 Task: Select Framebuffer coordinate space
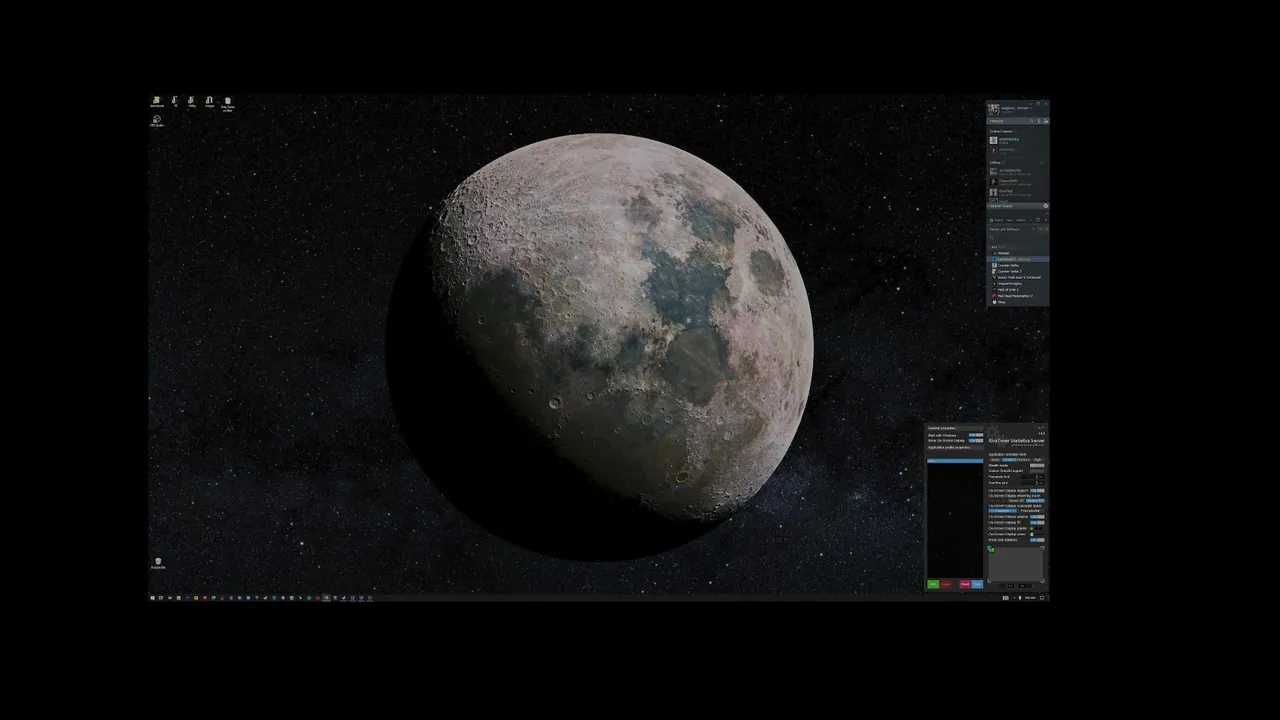click(1031, 511)
